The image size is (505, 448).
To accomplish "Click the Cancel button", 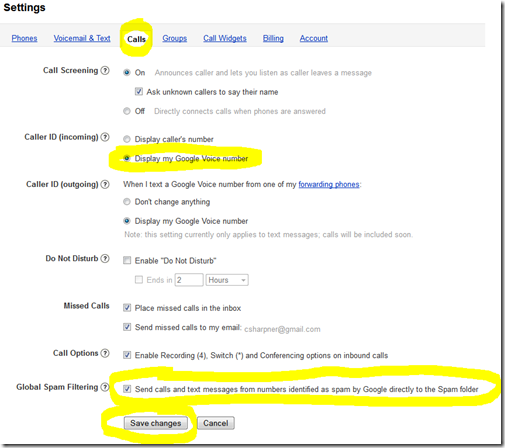I will (x=216, y=423).
